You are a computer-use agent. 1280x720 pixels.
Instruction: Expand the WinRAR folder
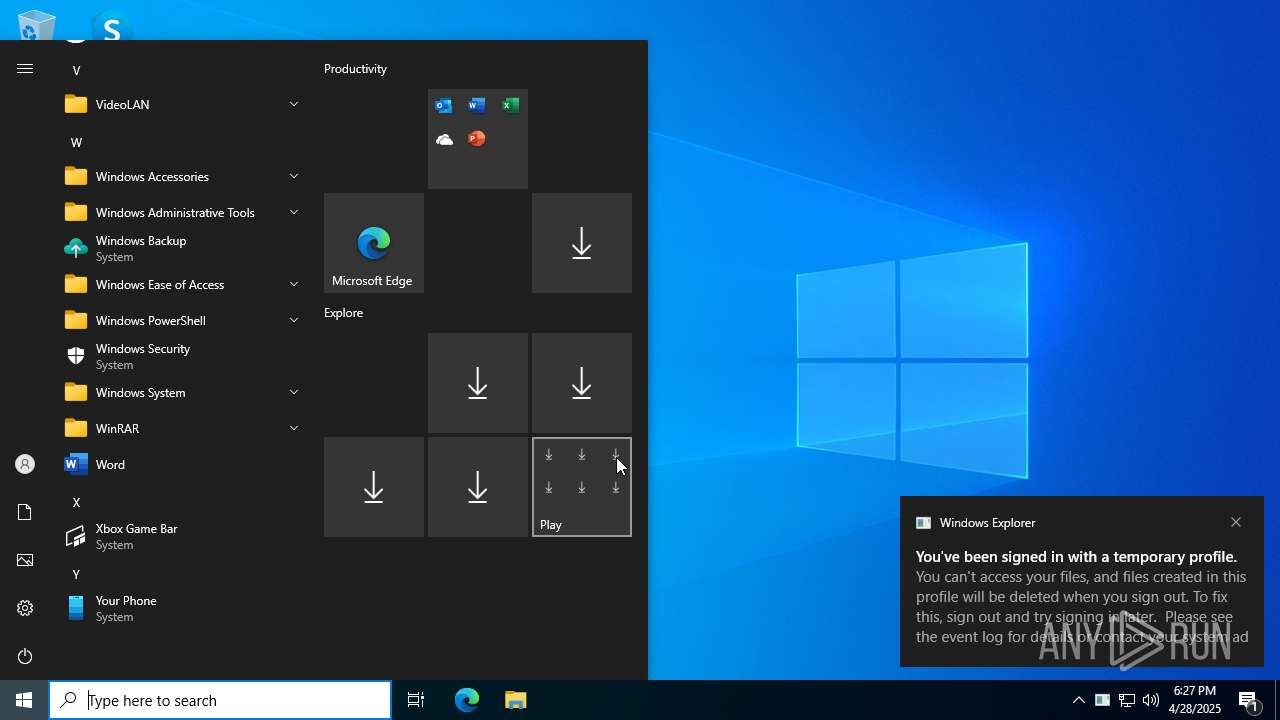(x=182, y=428)
